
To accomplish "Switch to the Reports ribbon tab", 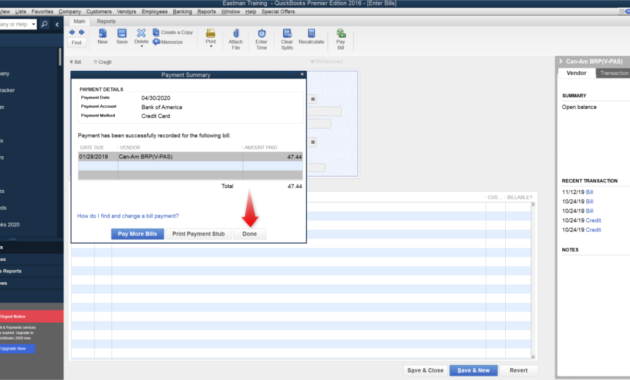I will (106, 21).
